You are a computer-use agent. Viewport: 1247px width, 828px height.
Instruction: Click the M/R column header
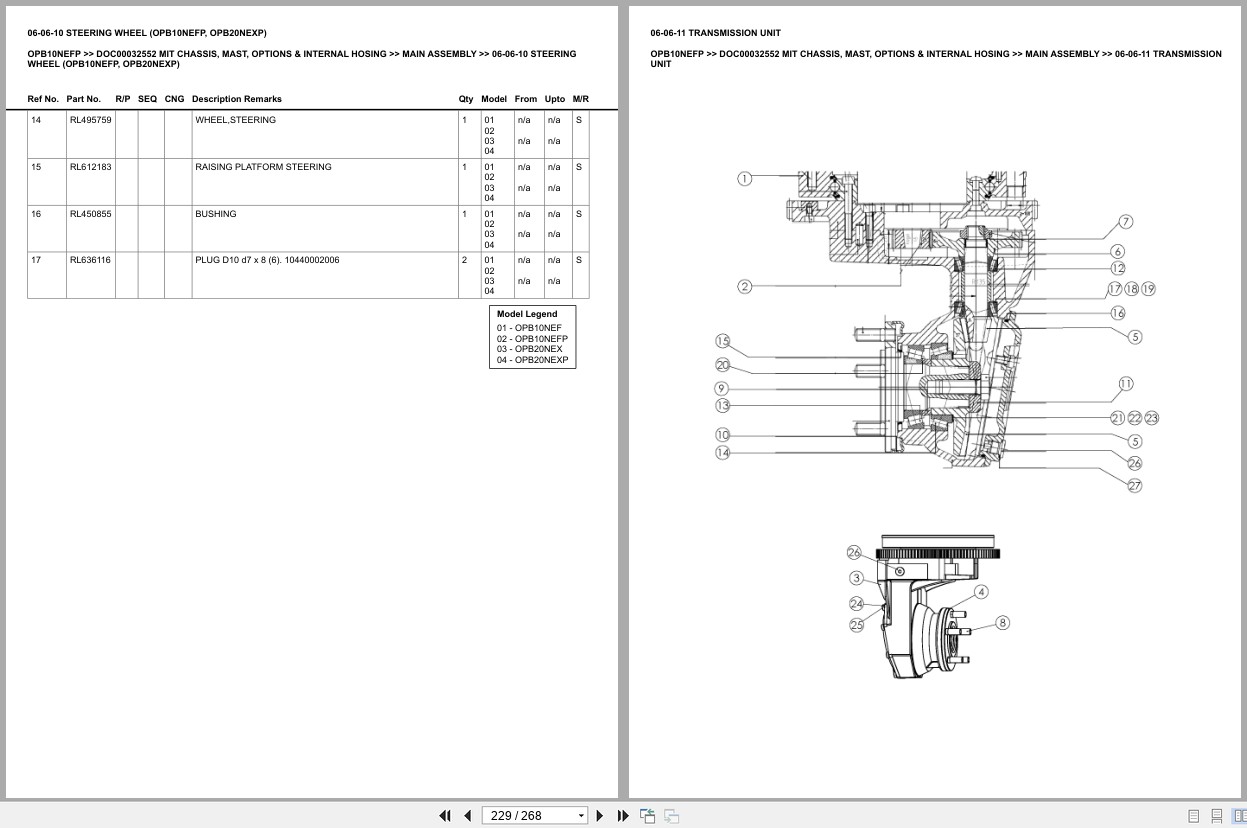(x=581, y=99)
